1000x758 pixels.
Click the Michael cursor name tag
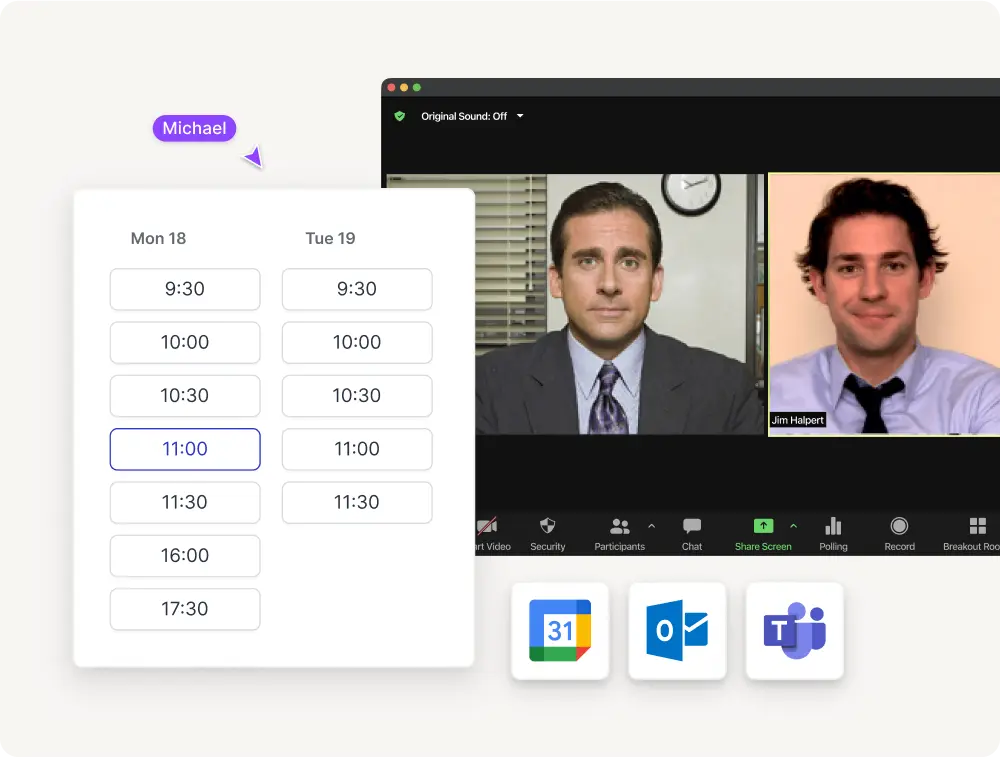[x=195, y=128]
